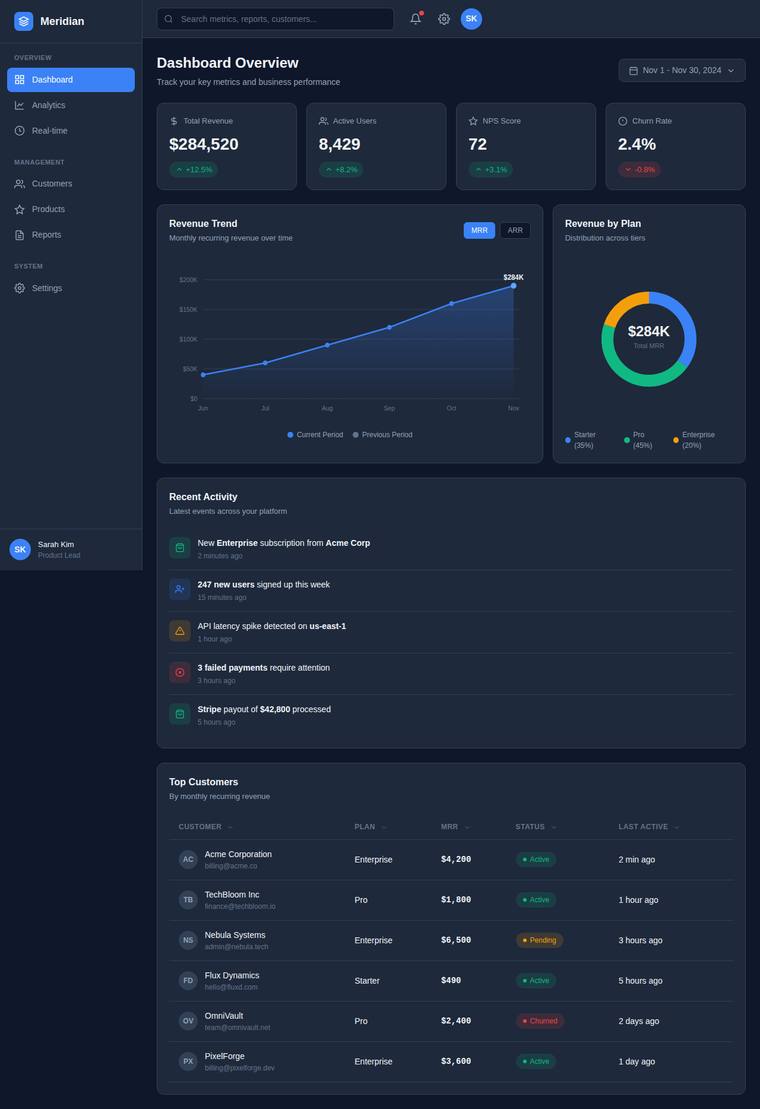Sort table by Plan column
This screenshot has width=760, height=1109.
click(x=370, y=827)
